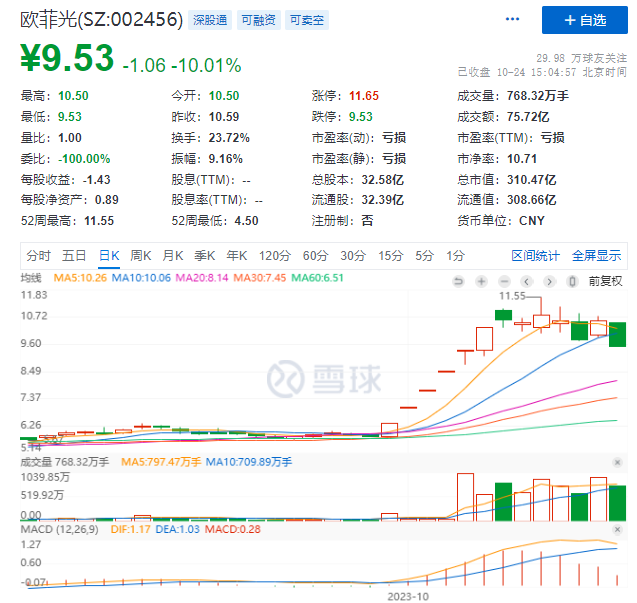Click the MA60:6.51 moving average label
This screenshot has width=637, height=603.
(x=317, y=278)
